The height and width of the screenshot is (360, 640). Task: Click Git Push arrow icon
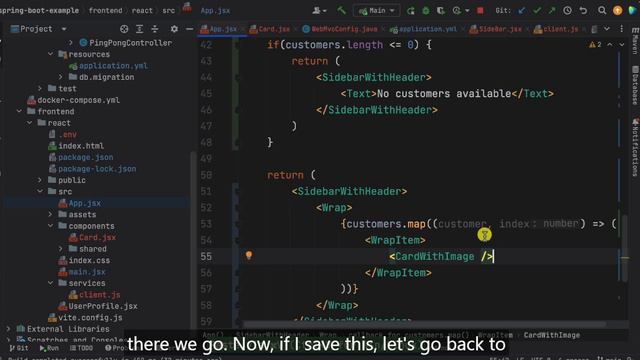pyautogui.click(x=552, y=11)
